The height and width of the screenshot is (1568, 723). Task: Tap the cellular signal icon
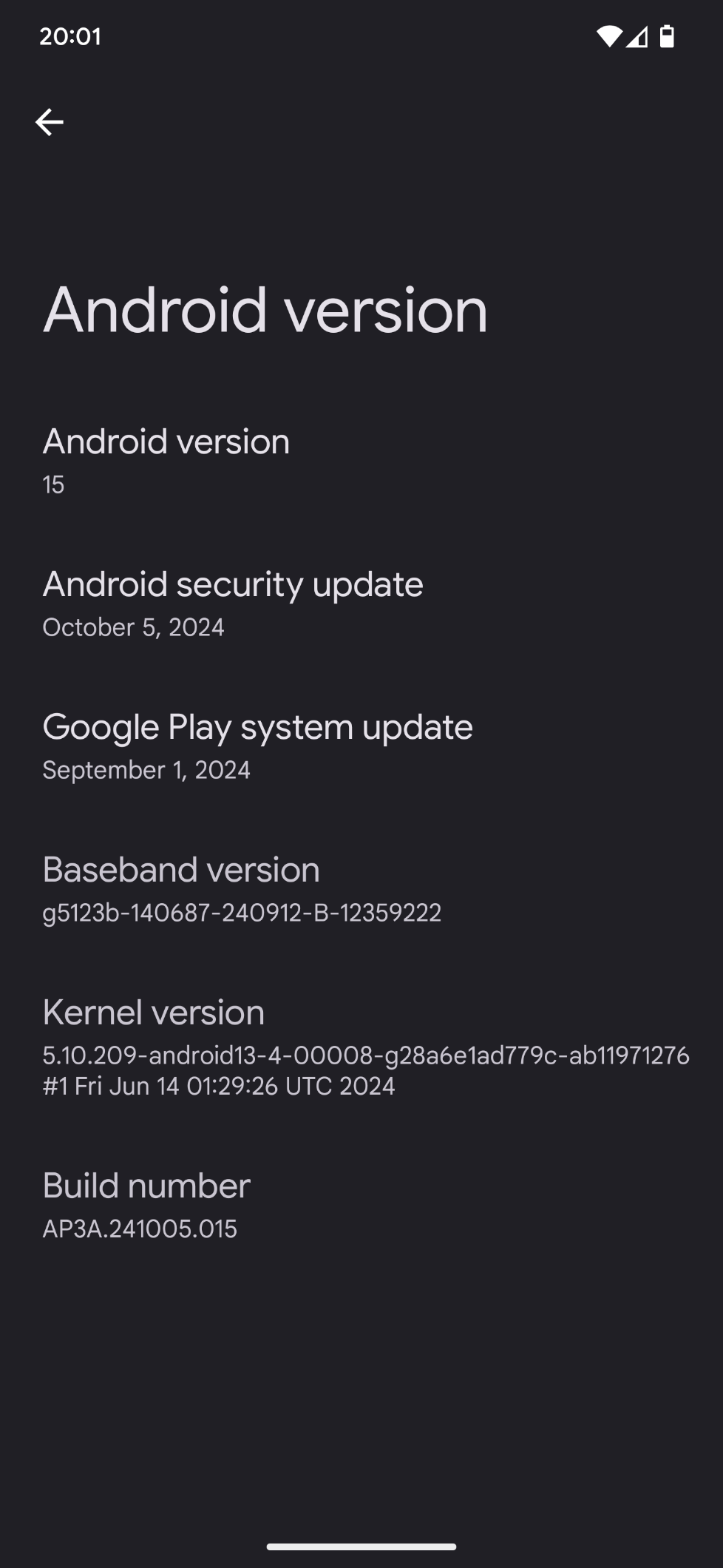(x=637, y=36)
